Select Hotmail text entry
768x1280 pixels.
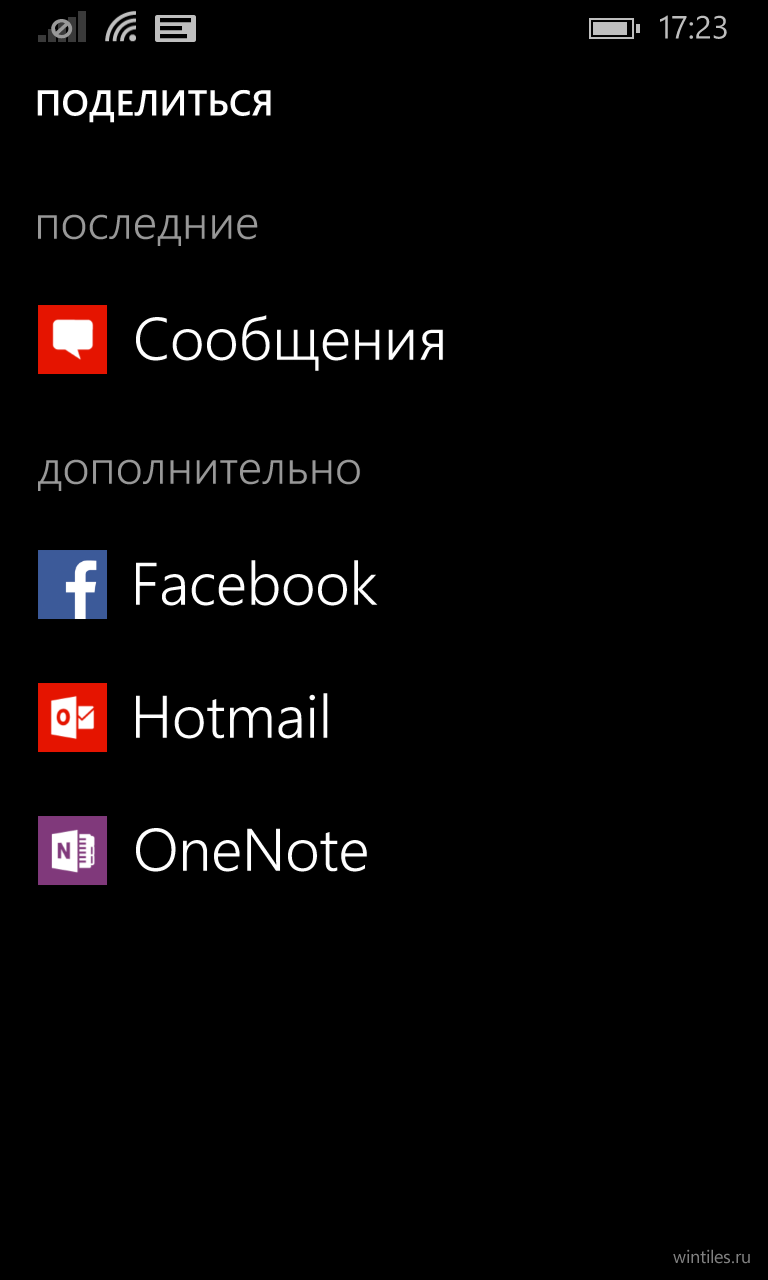tap(232, 717)
